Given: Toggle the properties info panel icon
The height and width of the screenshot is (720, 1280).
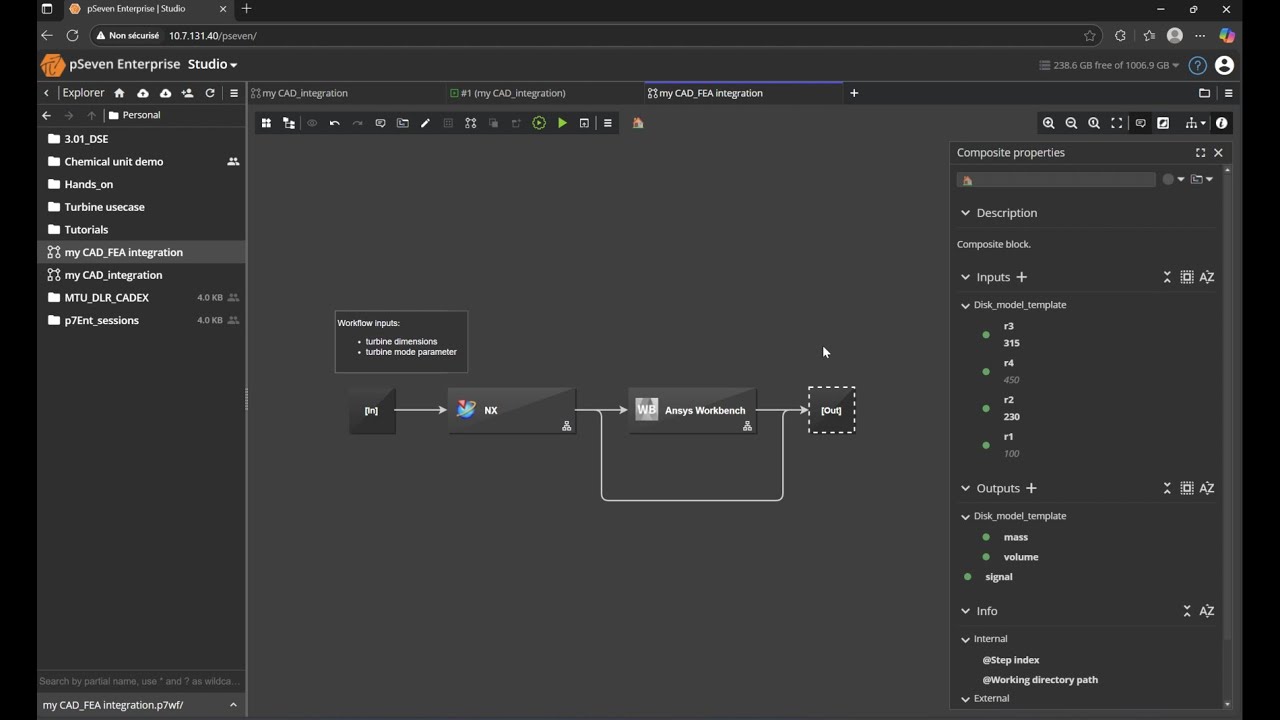Looking at the screenshot, I should pos(1222,123).
